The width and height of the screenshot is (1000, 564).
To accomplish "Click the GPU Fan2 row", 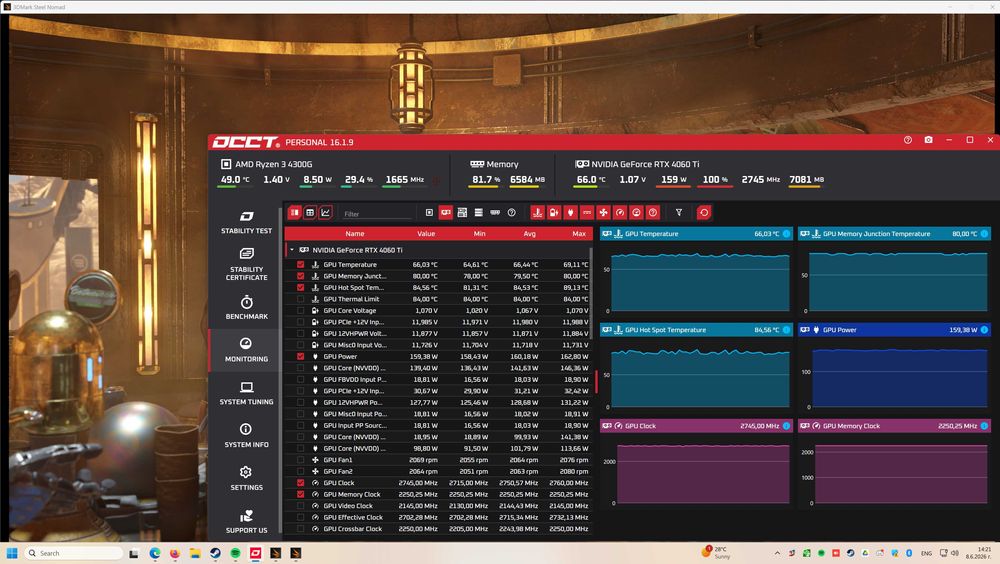I will tap(439, 471).
